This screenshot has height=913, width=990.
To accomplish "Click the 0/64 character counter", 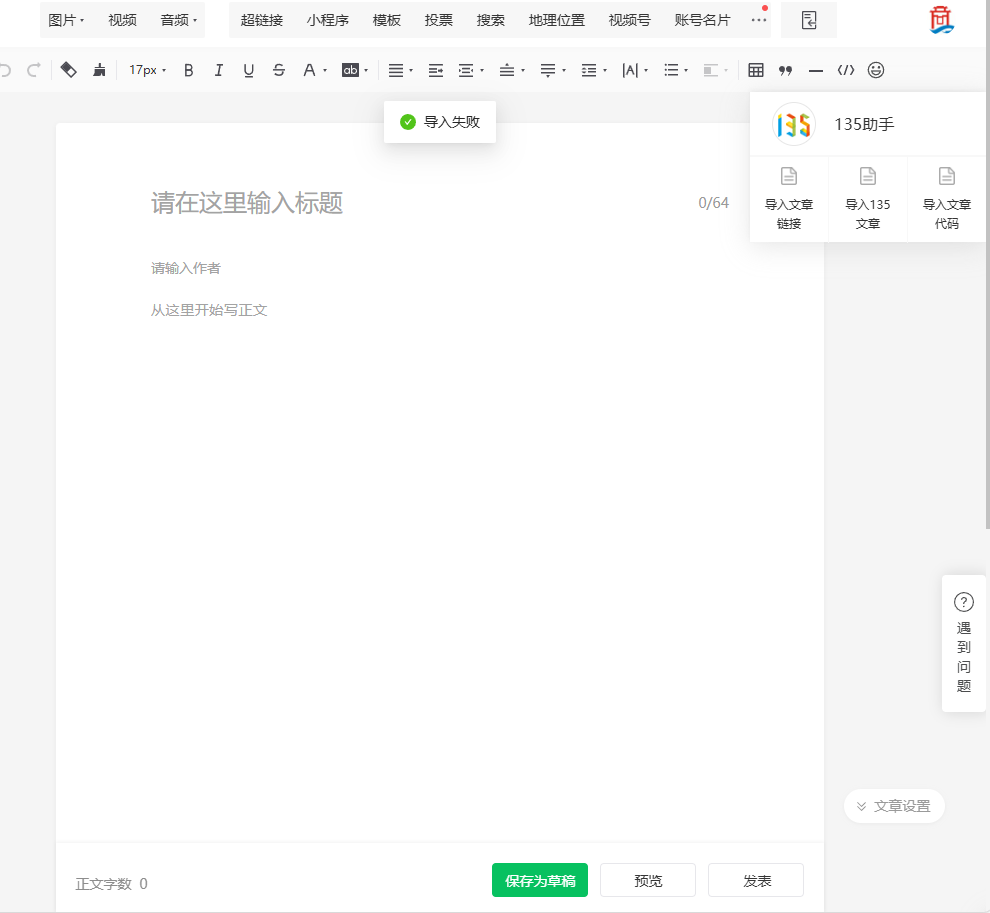I will coord(713,203).
